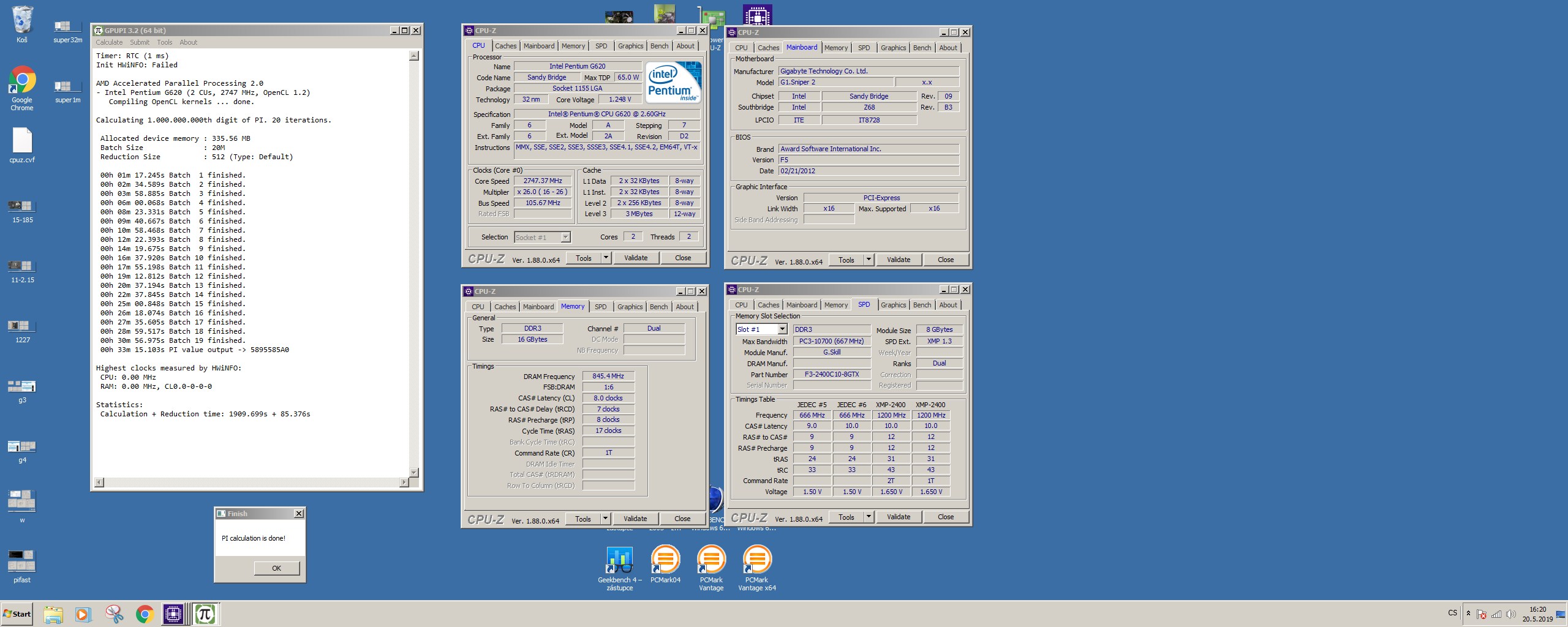The height and width of the screenshot is (627, 1568).
Task: Open Snipping Tool taskbar icon
Action: click(114, 614)
